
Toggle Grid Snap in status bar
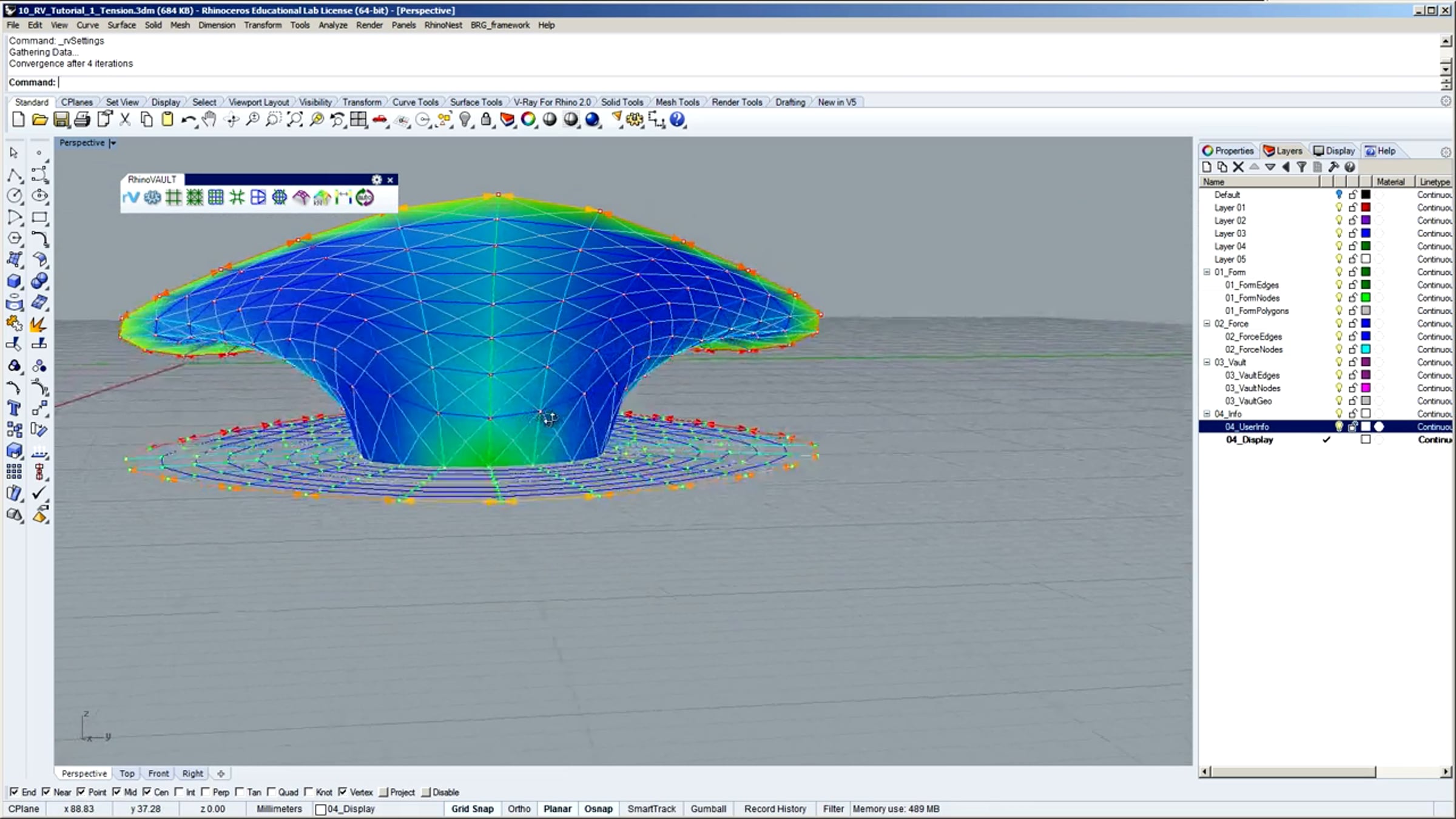[x=472, y=809]
